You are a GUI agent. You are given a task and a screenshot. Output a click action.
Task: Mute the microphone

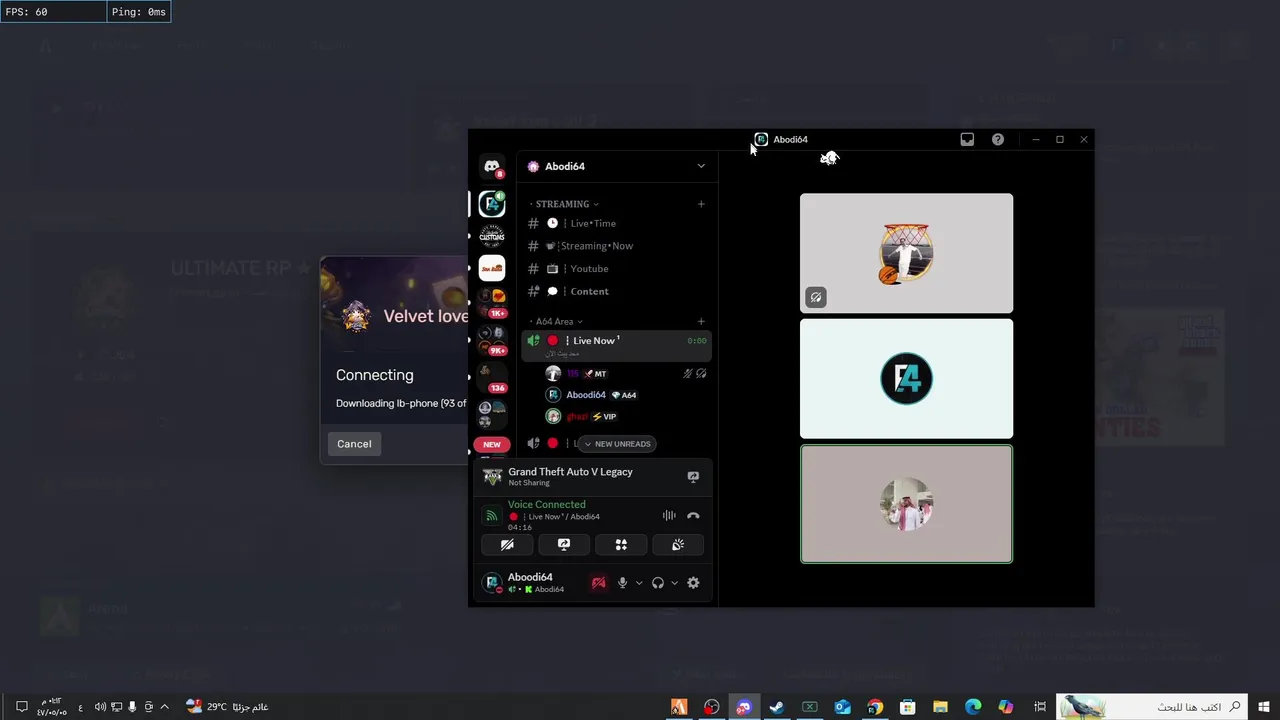coord(623,583)
